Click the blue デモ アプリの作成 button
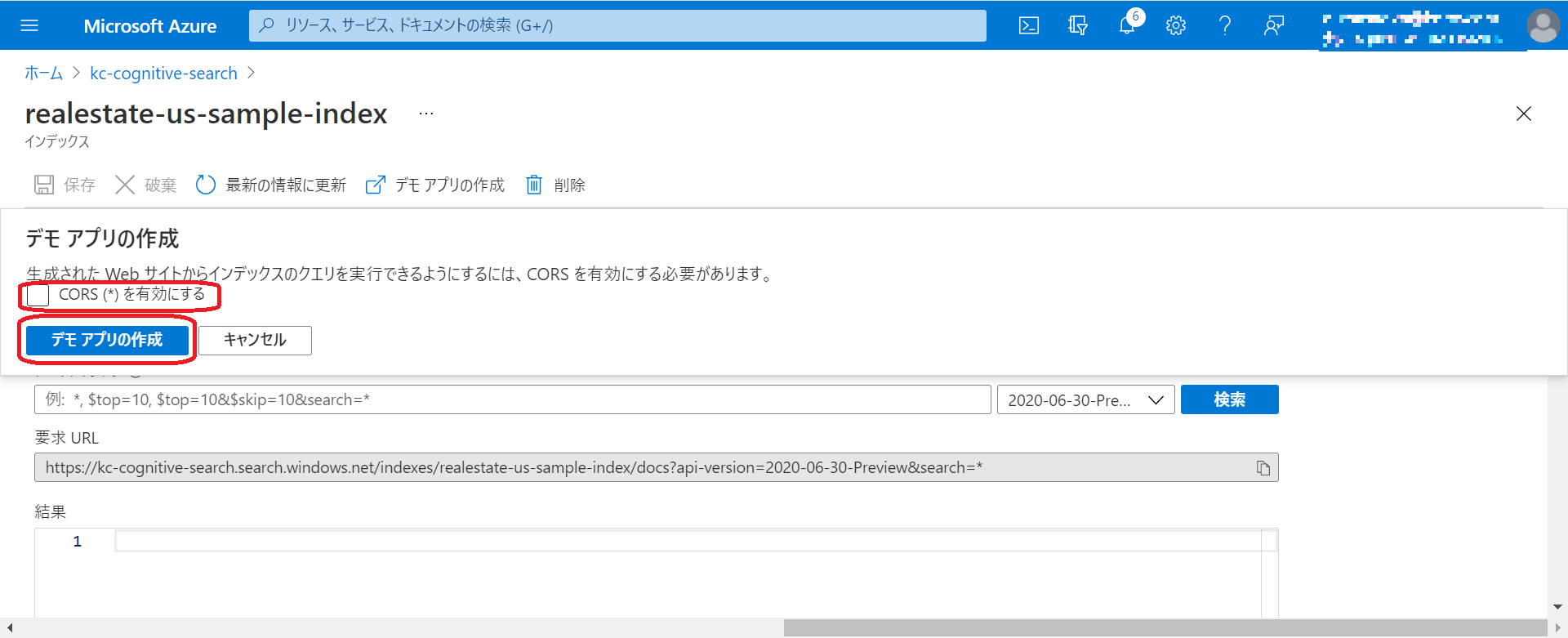The image size is (1568, 638). (107, 340)
